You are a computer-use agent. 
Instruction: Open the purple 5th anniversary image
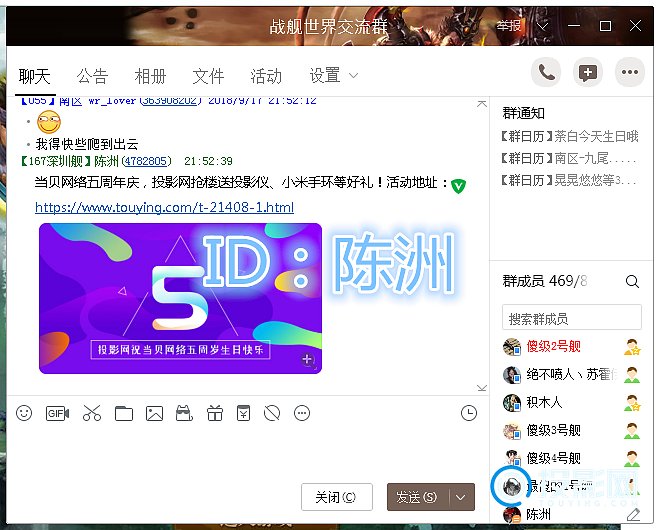click(180, 298)
